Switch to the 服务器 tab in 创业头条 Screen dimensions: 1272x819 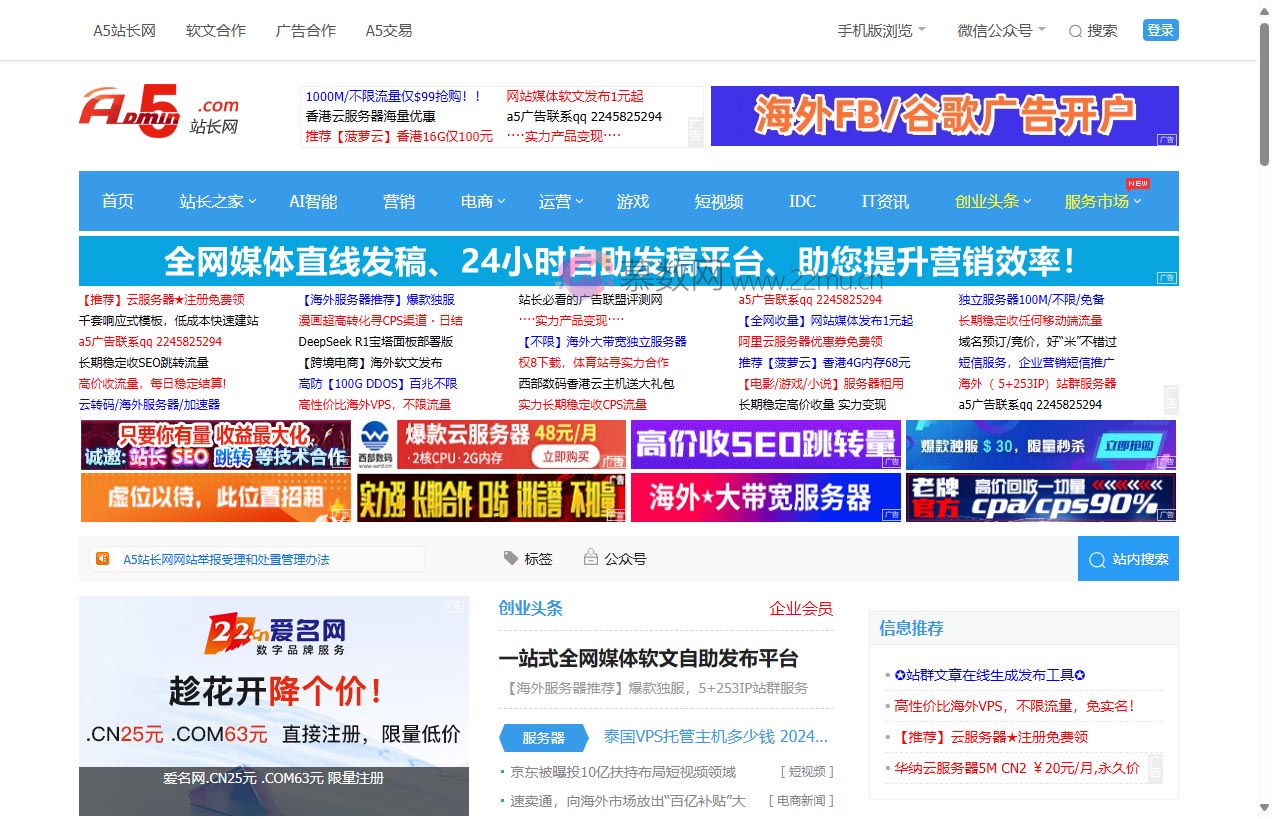click(x=543, y=737)
